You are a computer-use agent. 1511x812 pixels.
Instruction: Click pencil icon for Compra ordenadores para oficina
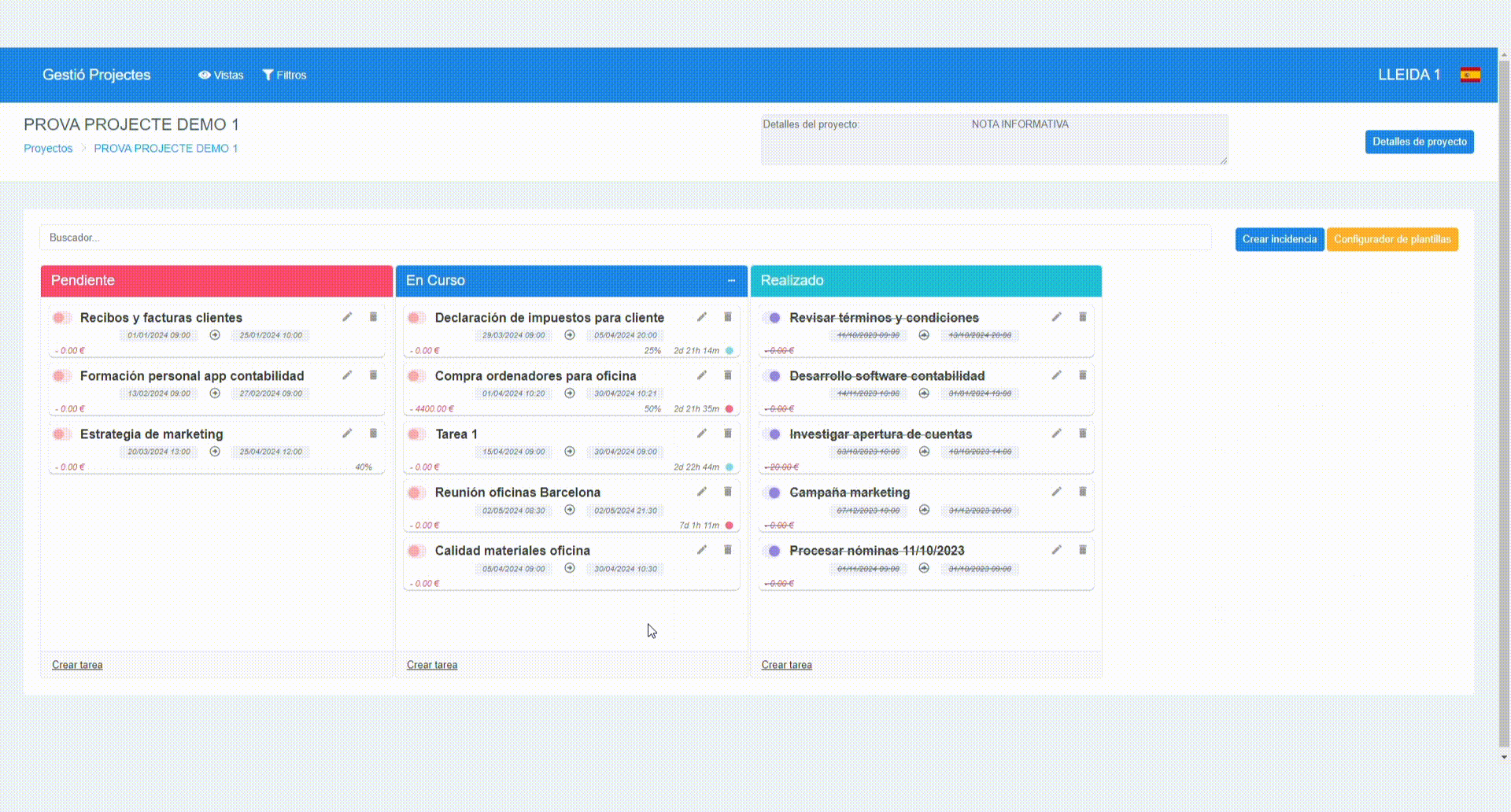[x=701, y=375]
